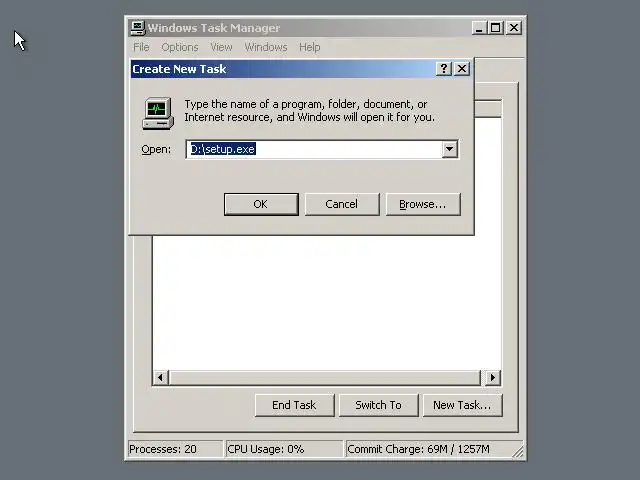This screenshot has height=480, width=640.
Task: Open the Help menu in Task Manager
Action: pos(309,47)
